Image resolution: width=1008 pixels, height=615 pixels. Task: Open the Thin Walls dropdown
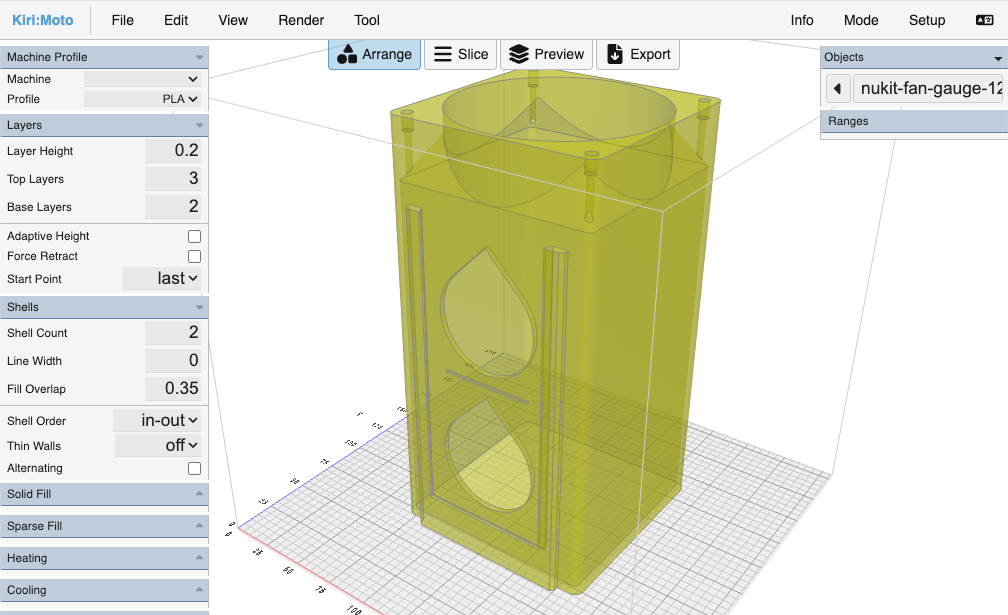[158, 445]
